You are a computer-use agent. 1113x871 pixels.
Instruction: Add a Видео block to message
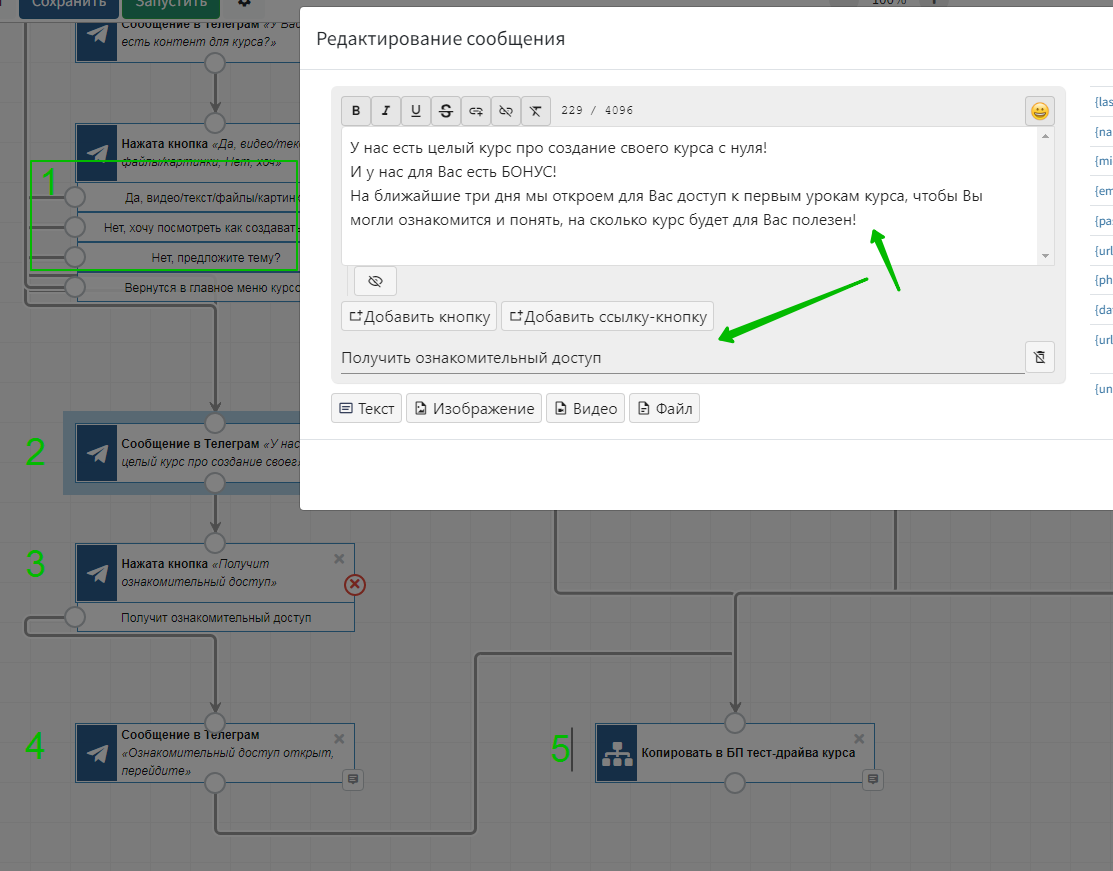click(585, 408)
